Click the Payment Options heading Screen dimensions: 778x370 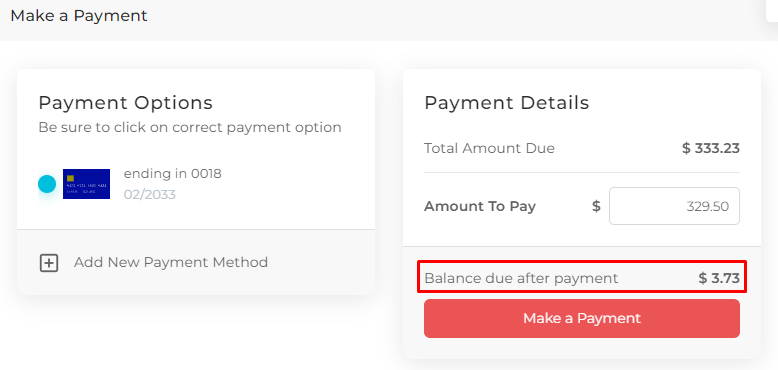(126, 103)
